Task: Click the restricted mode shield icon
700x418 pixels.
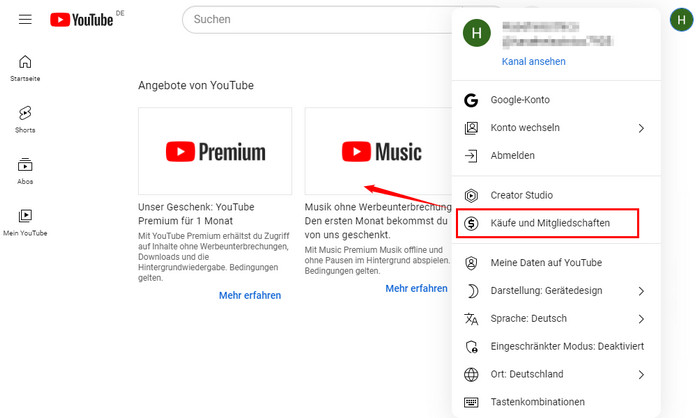Action: pyautogui.click(x=471, y=347)
